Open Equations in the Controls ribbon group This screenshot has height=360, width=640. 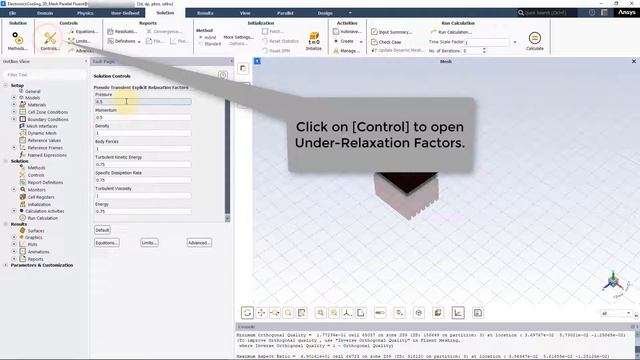pos(83,31)
